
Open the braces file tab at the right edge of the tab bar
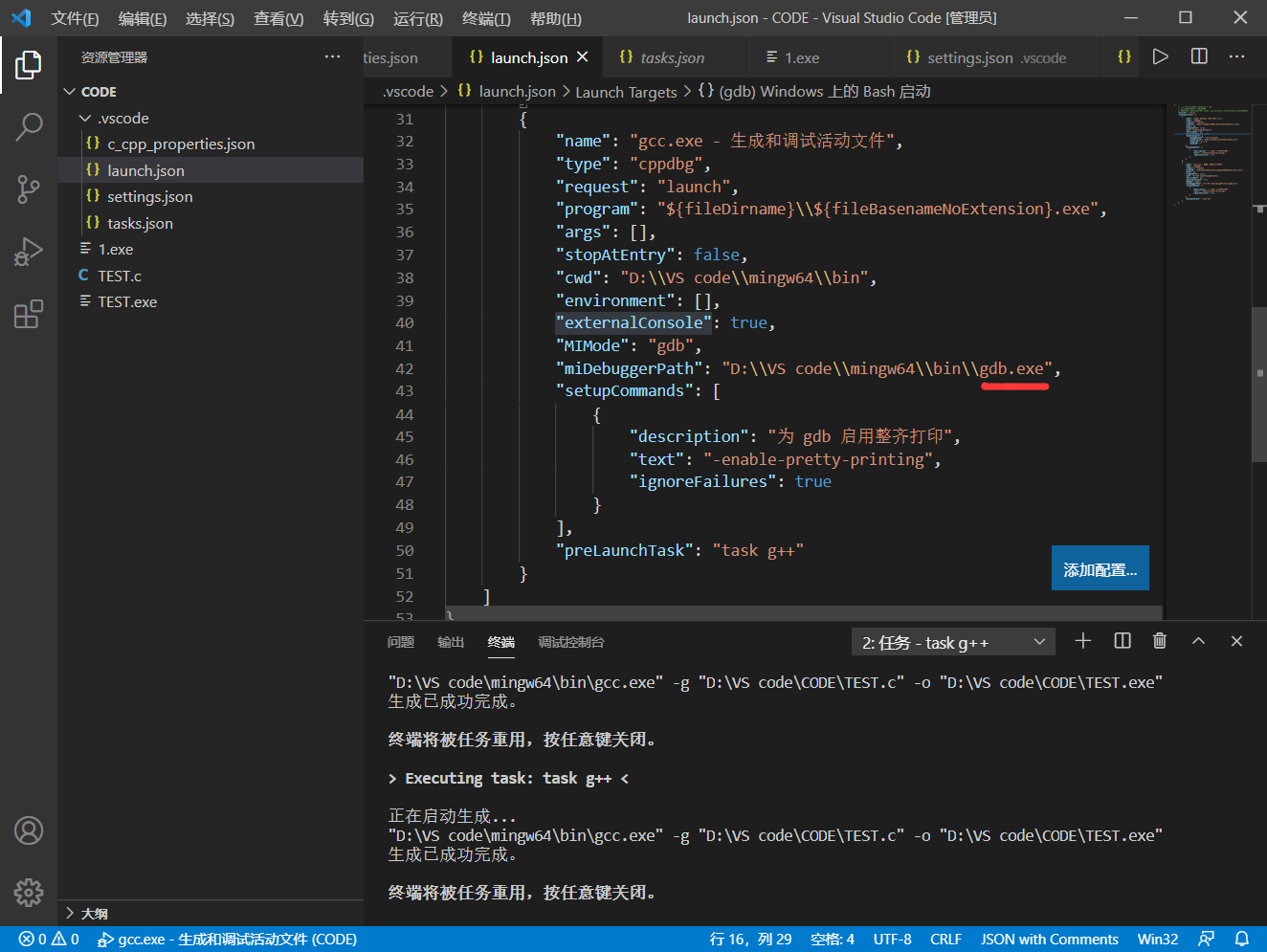(x=1124, y=56)
